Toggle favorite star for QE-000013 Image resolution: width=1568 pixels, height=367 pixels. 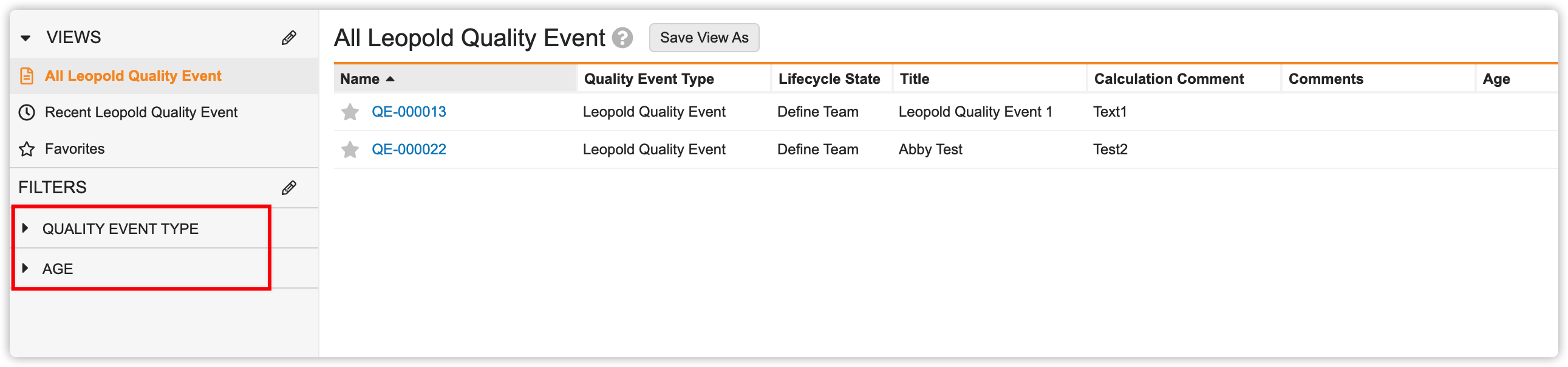350,112
